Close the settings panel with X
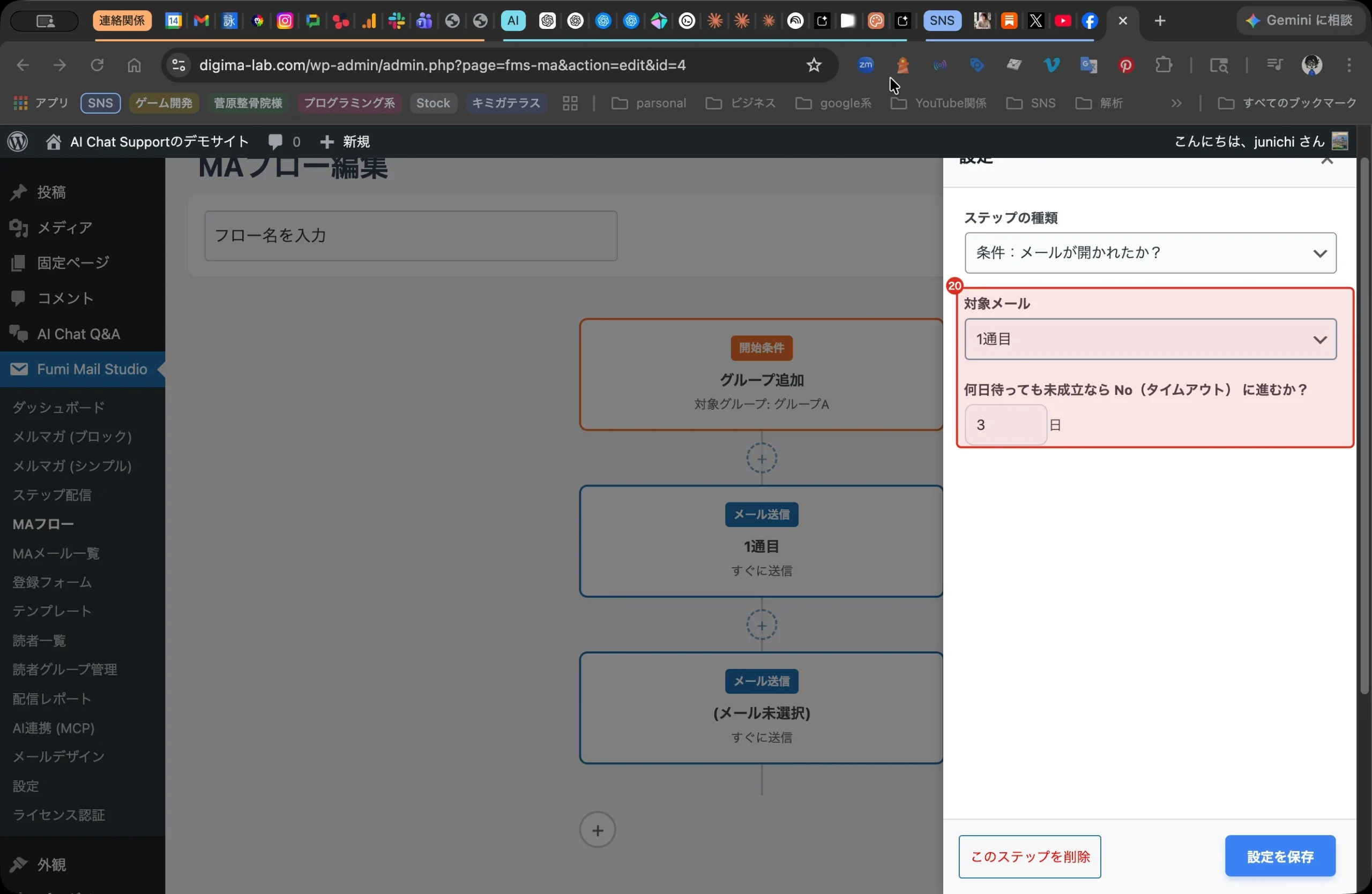The height and width of the screenshot is (894, 1372). [1327, 161]
